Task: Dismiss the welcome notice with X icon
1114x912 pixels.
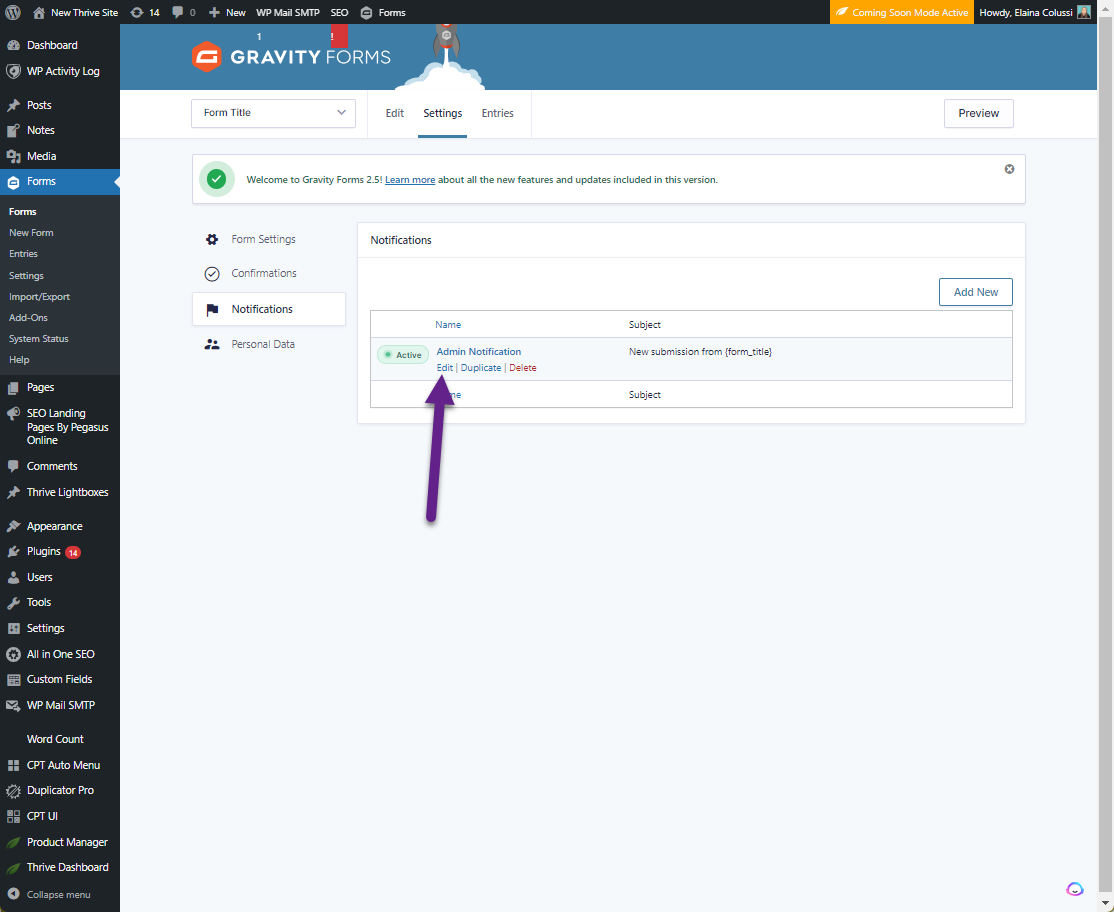Action: coord(1009,169)
